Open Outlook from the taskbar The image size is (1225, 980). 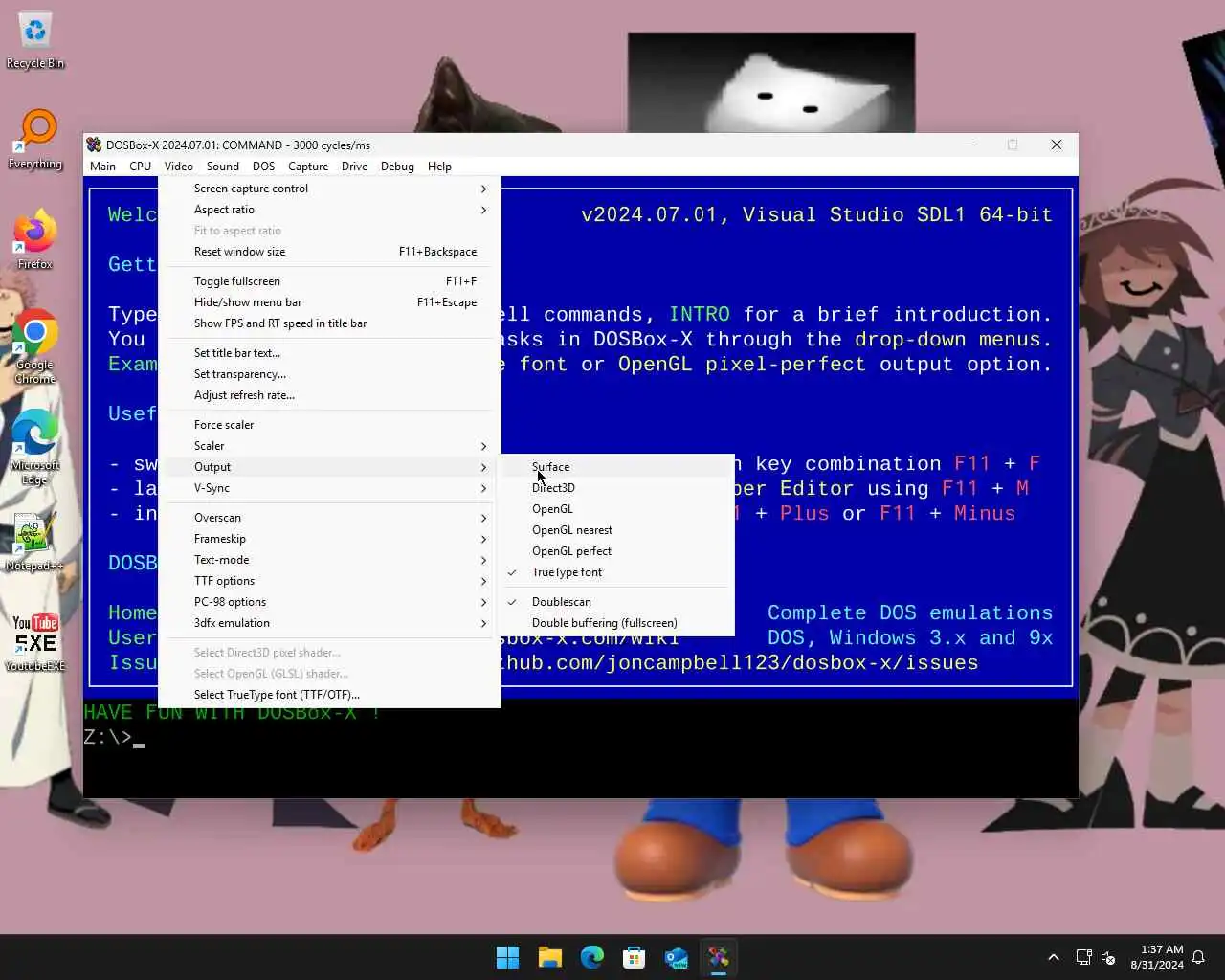pos(676,957)
